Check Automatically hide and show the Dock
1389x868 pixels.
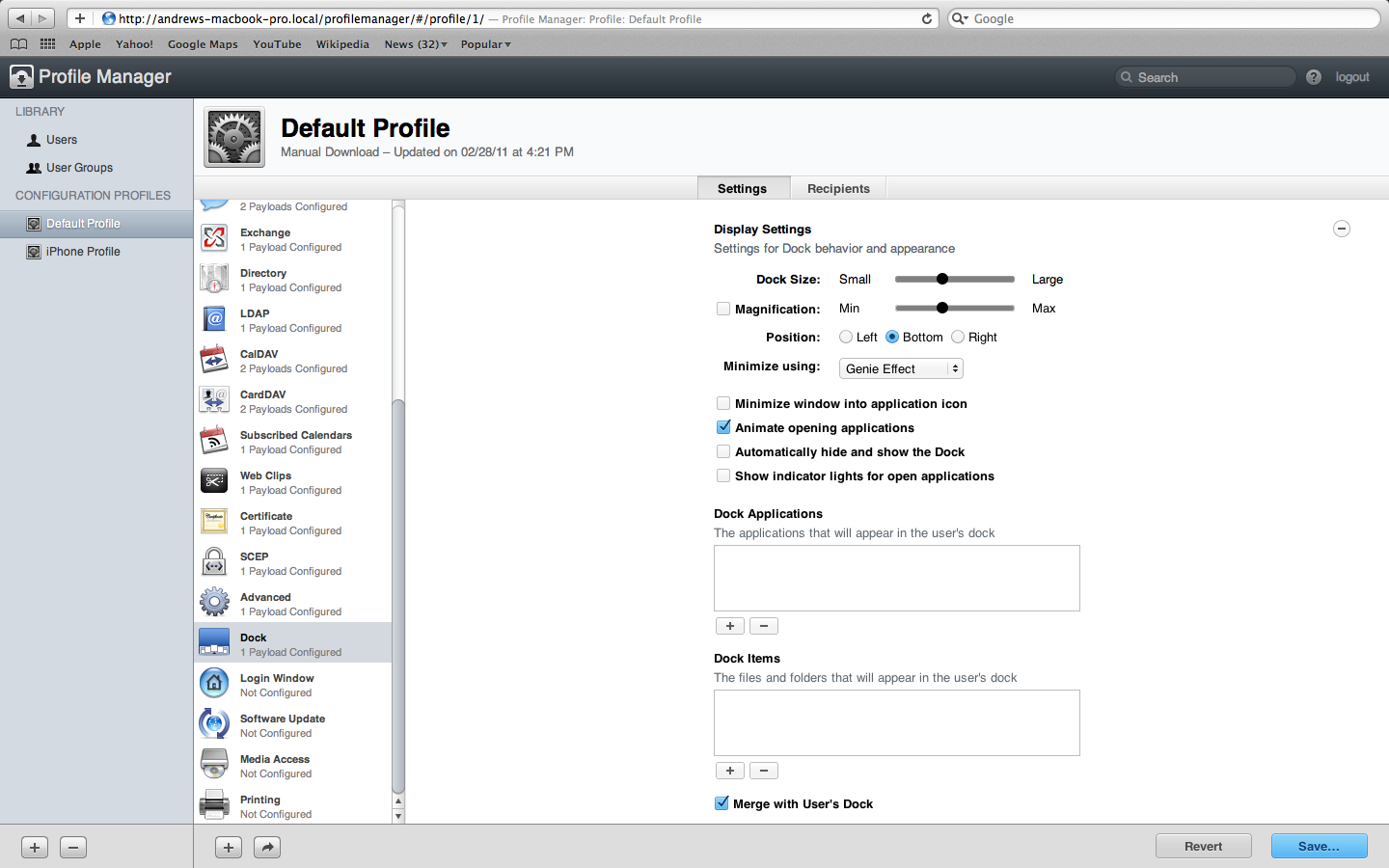pos(723,451)
